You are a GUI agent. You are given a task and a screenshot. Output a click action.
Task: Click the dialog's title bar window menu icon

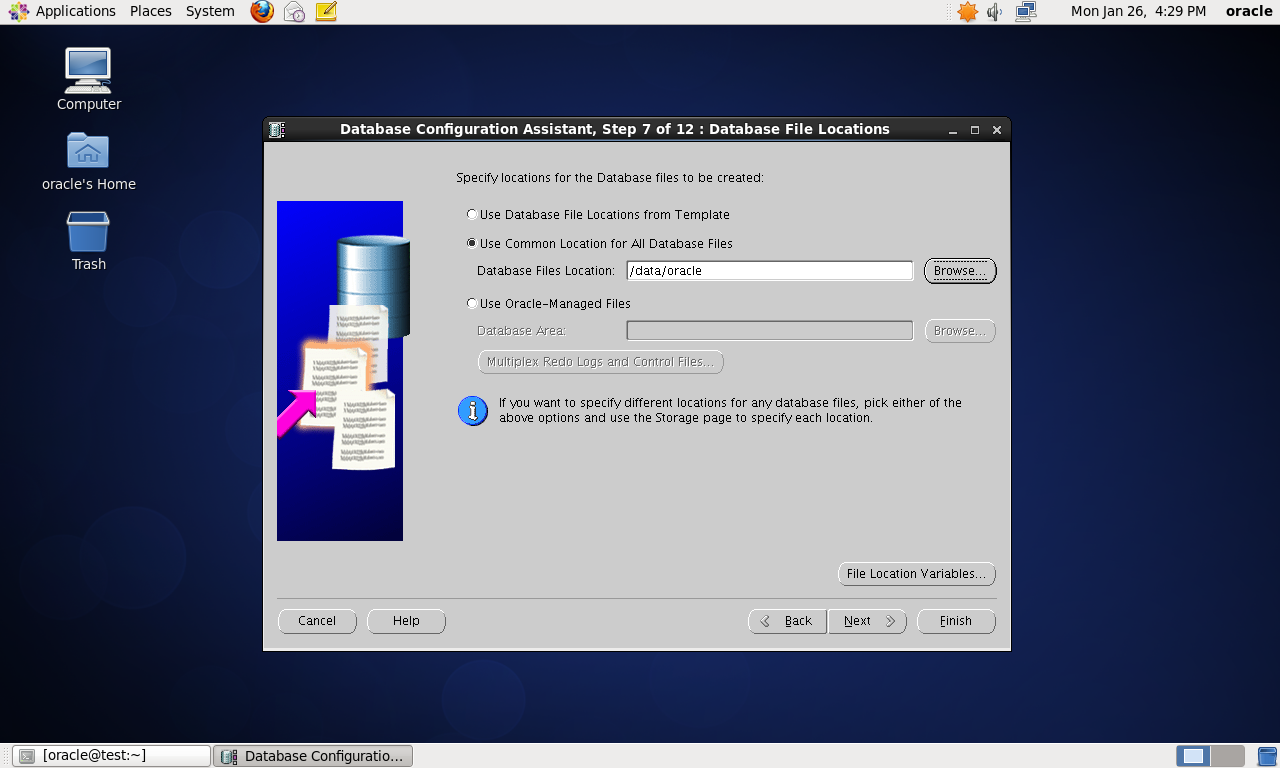(x=277, y=130)
